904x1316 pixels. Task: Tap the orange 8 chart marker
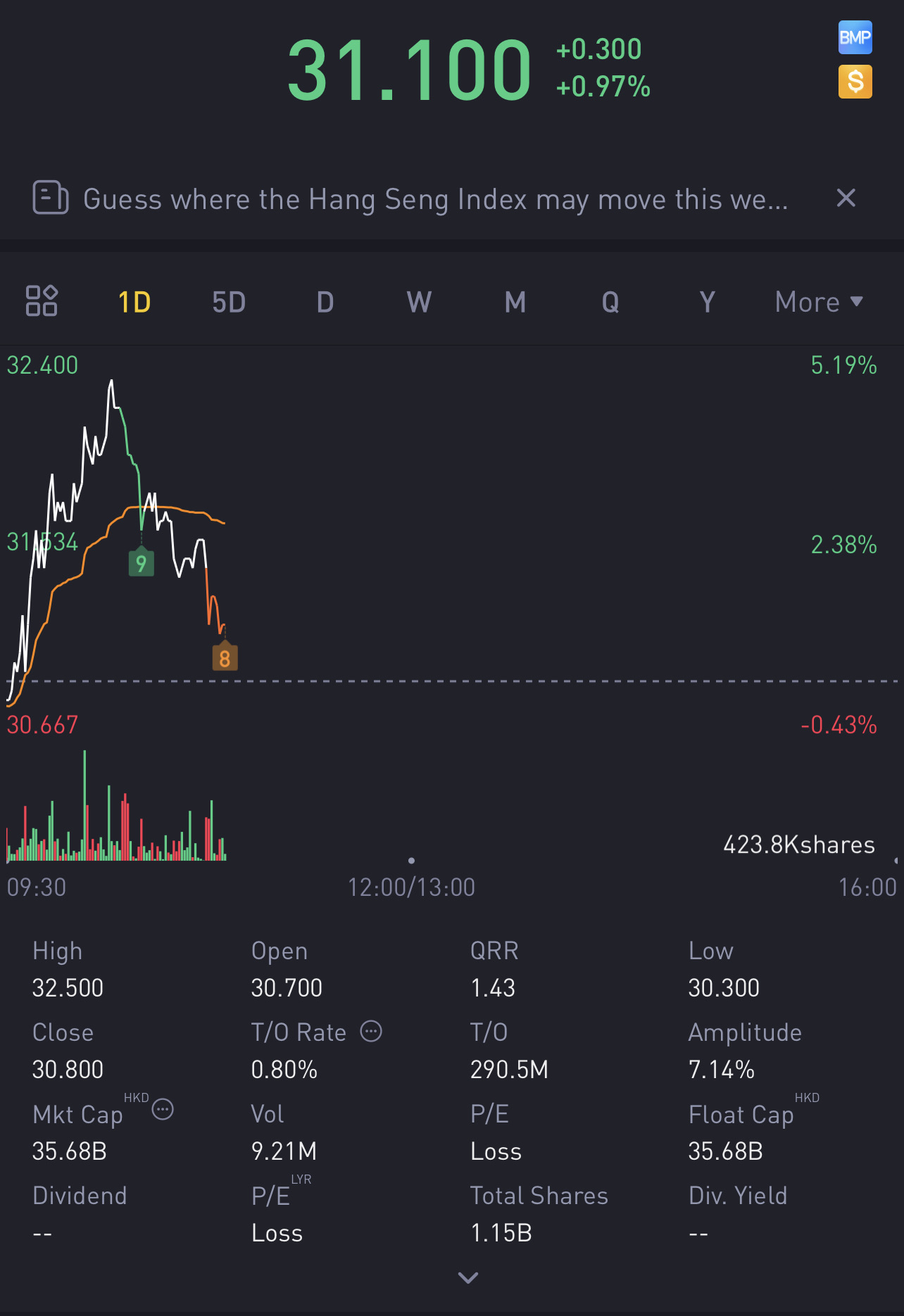(225, 658)
